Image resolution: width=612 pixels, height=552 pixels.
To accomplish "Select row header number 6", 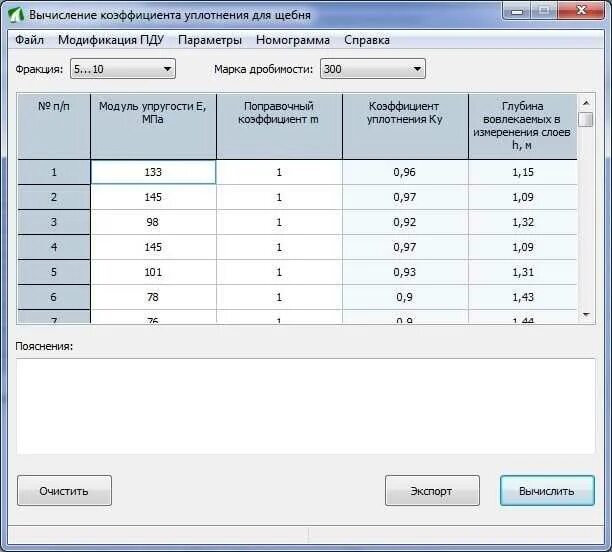I will 54,297.
